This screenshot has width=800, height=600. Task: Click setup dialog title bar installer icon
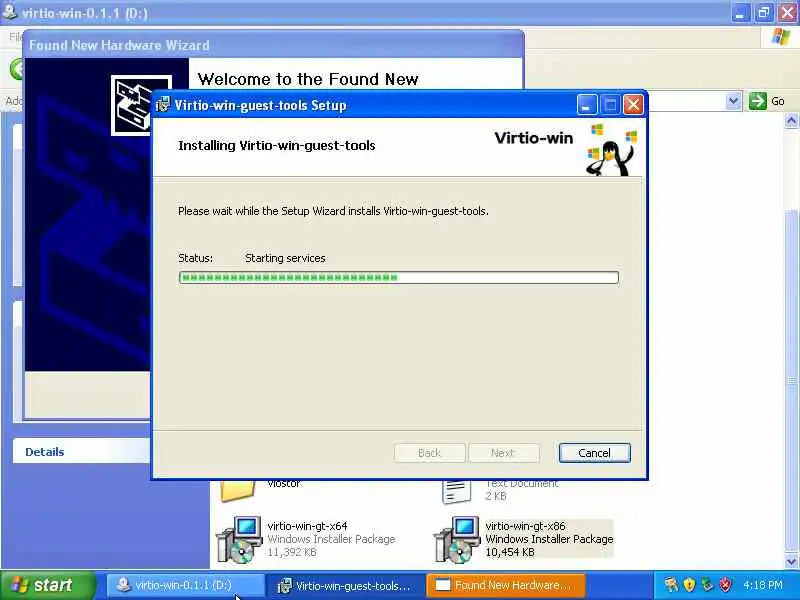[x=163, y=105]
